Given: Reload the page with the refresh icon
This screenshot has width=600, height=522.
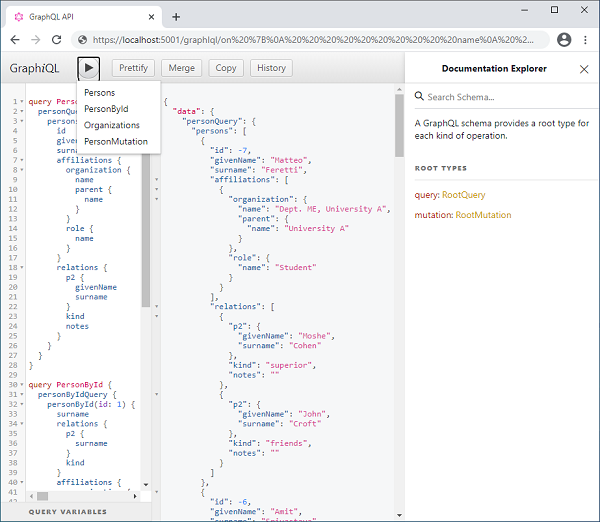Looking at the screenshot, I should click(57, 39).
